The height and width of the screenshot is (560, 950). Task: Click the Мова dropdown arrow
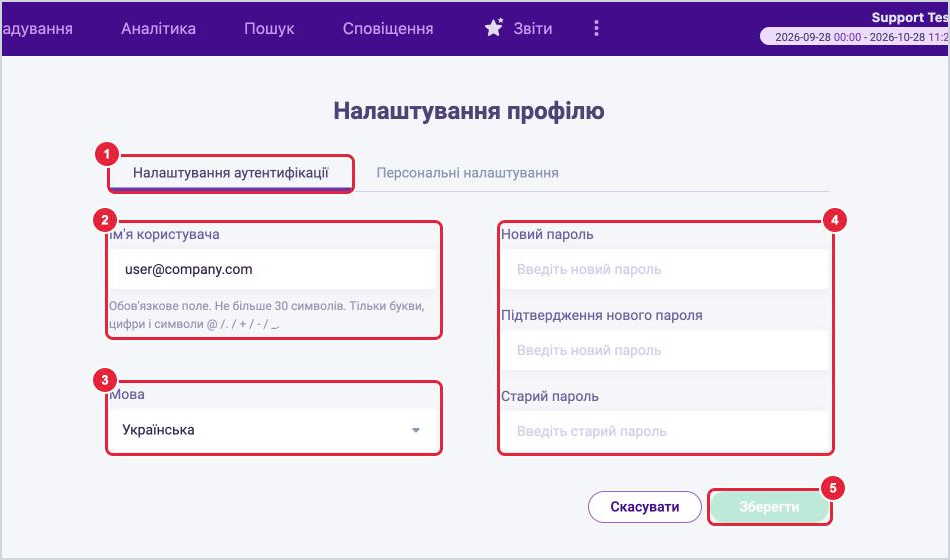tap(416, 430)
